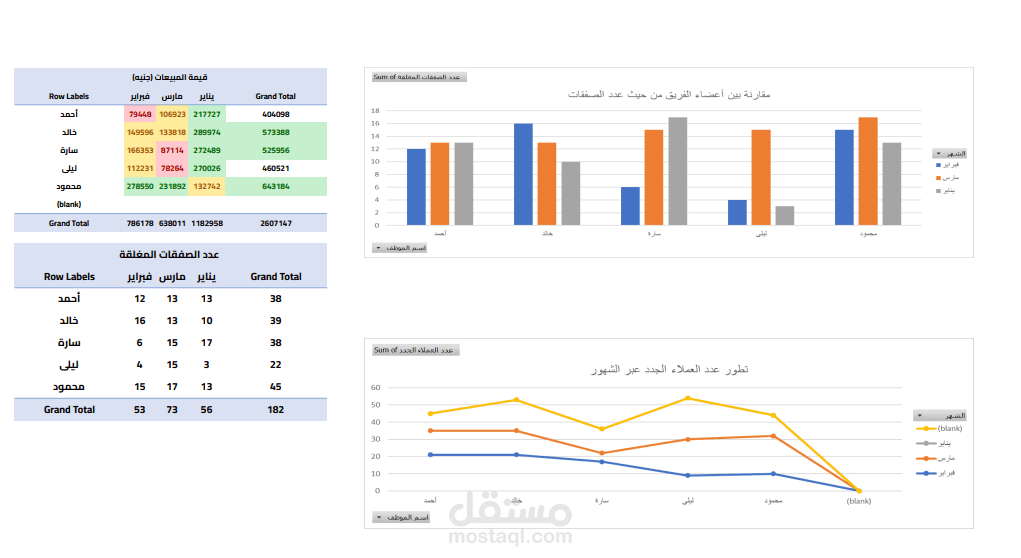Select the cell with value 78264

pyautogui.click(x=173, y=169)
